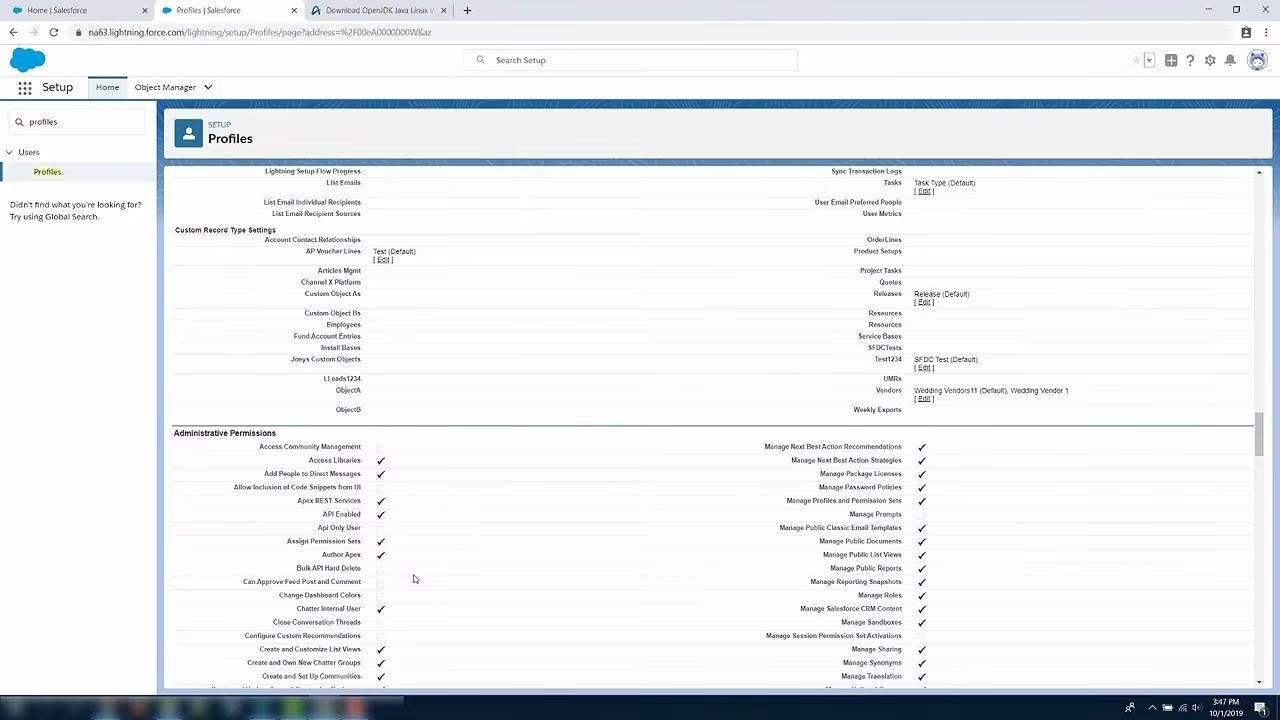Close the Home | Salesforce tab
Screen dimensions: 1280x720
(x=145, y=10)
